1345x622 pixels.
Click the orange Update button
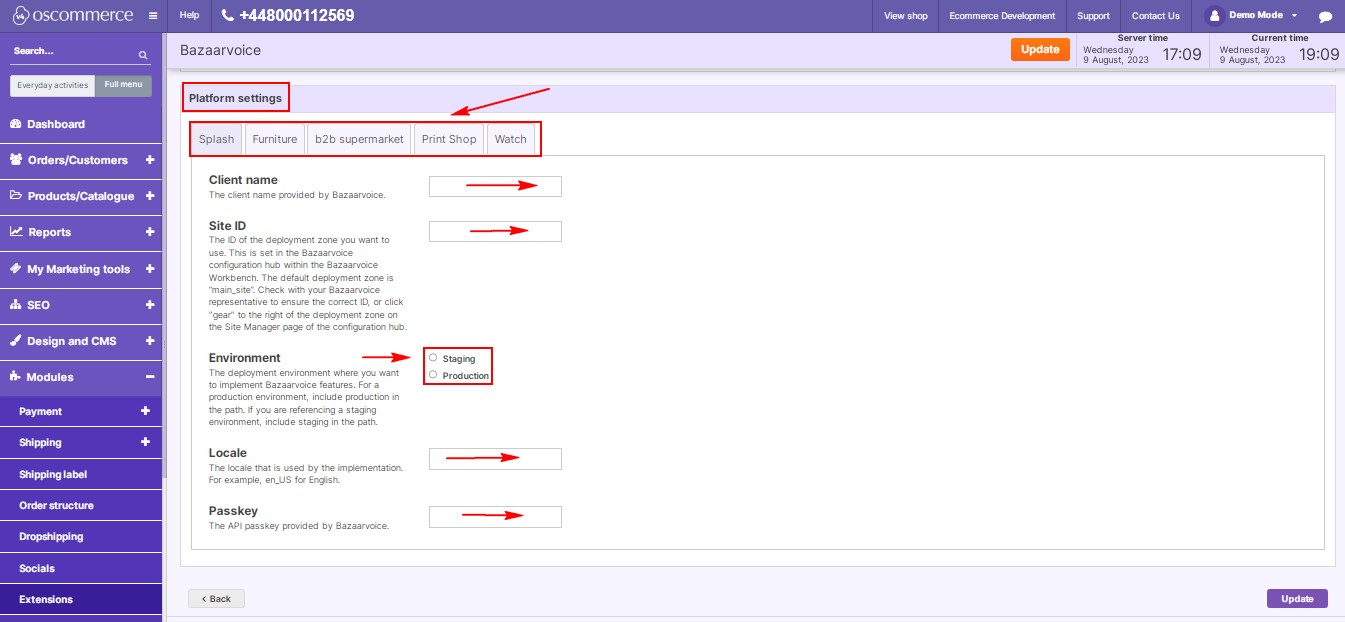1040,49
